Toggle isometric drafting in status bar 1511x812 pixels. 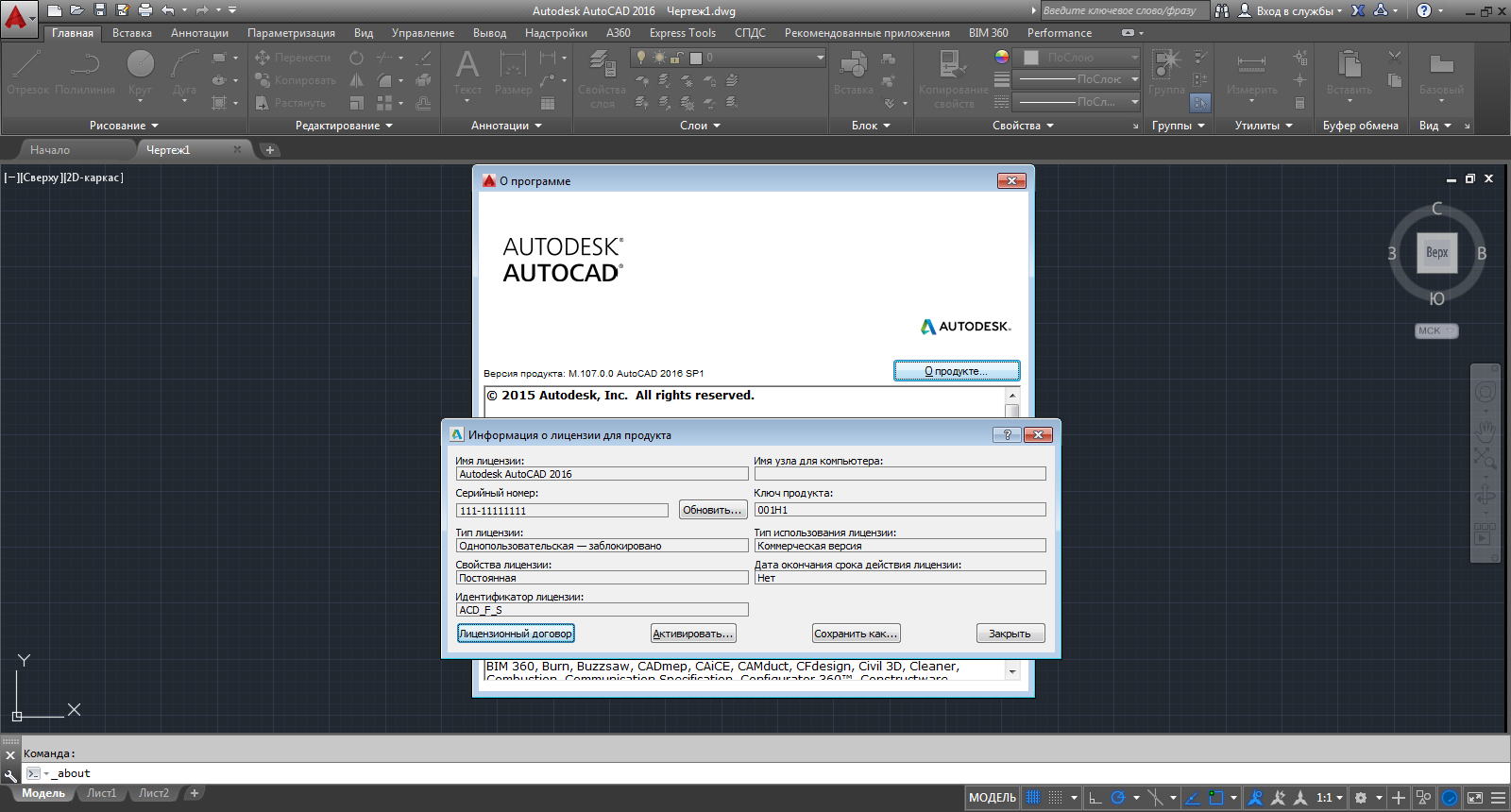tap(1155, 798)
